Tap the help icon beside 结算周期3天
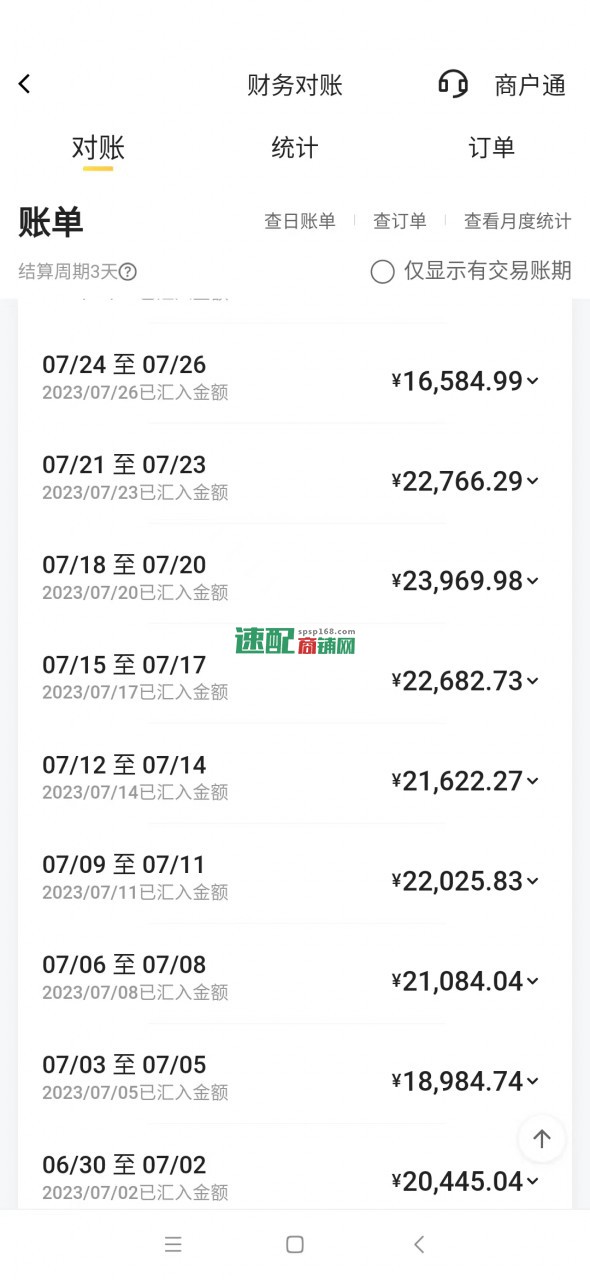The height and width of the screenshot is (1280, 590). tap(128, 271)
